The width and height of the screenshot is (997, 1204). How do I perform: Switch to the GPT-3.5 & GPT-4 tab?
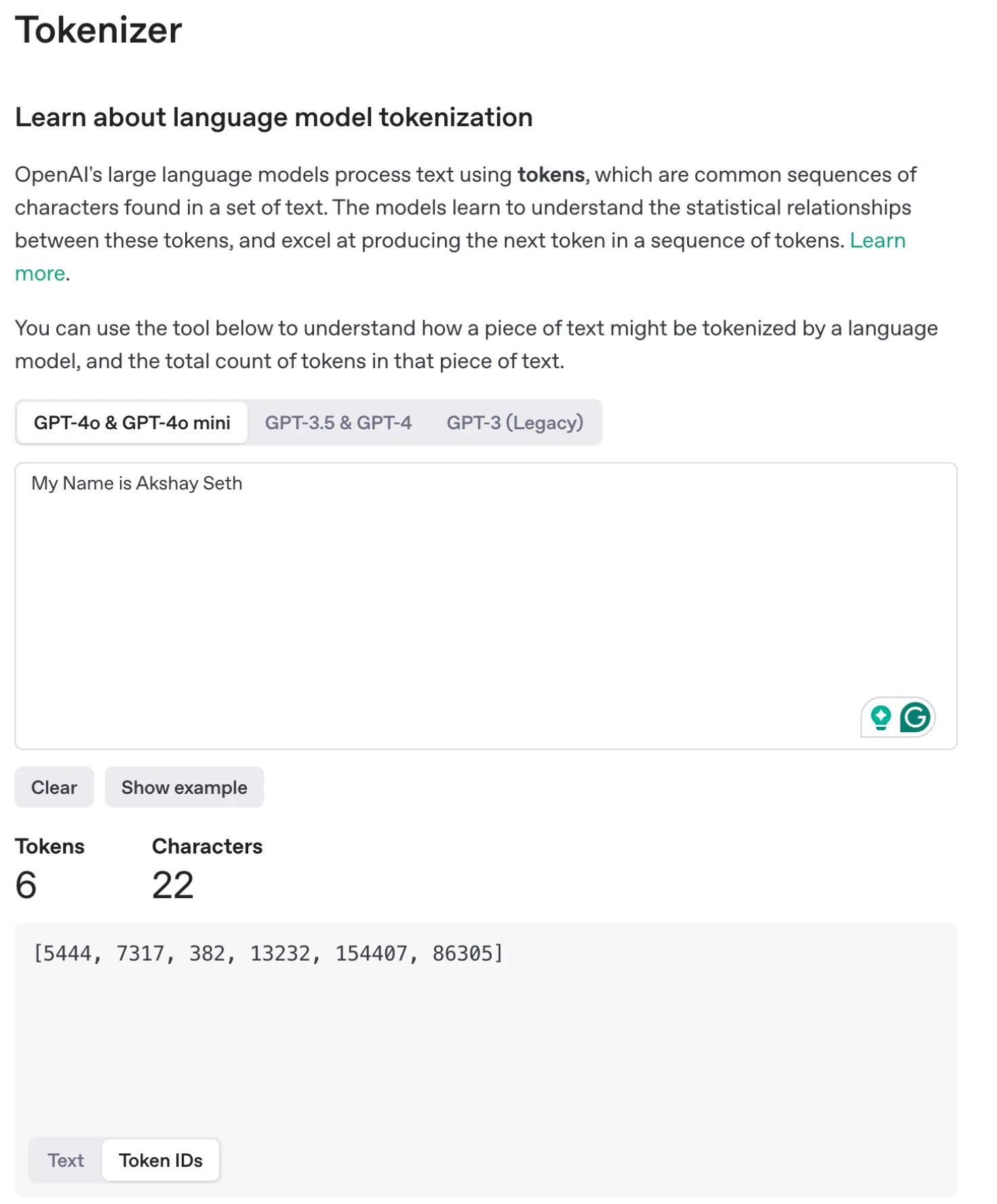coord(338,422)
